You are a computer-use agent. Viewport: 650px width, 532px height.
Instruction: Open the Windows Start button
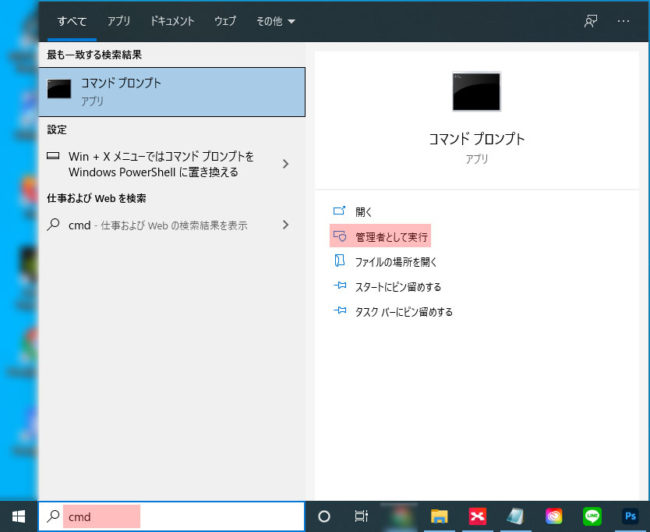19,517
